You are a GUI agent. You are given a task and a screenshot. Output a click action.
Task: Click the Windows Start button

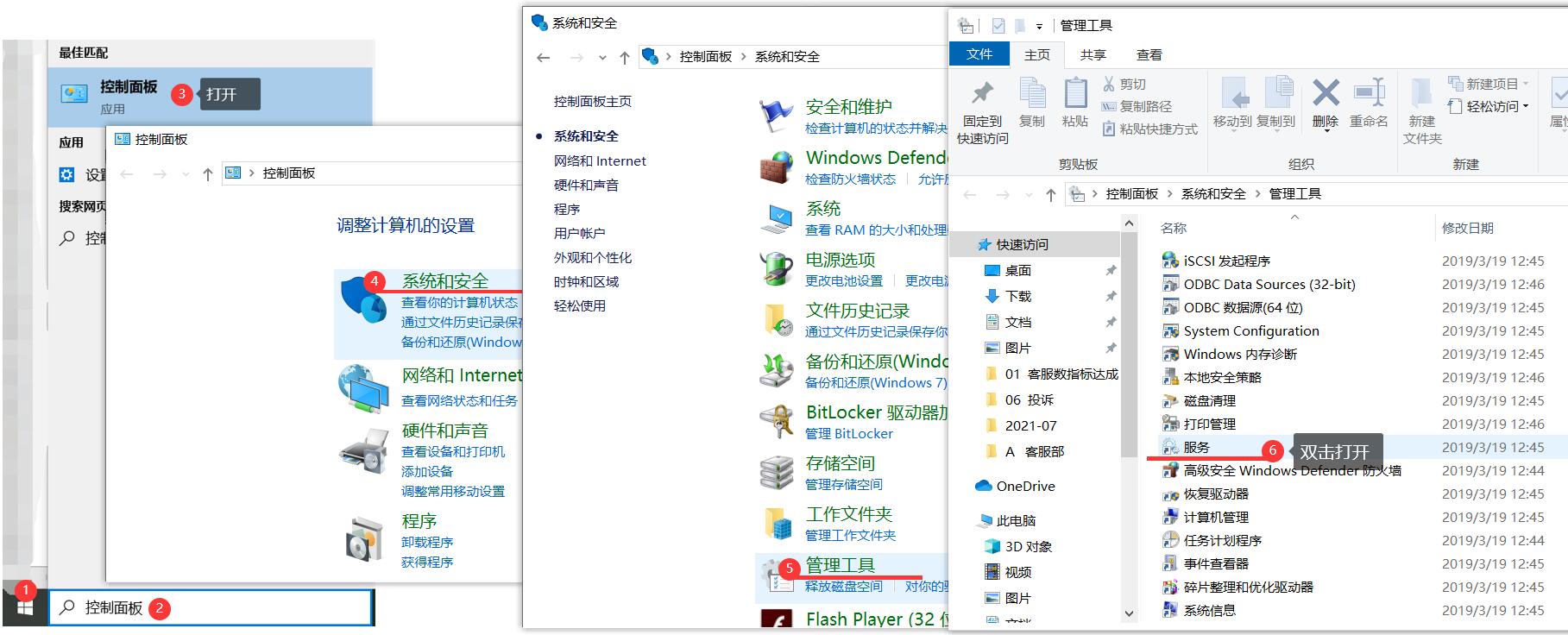25,608
